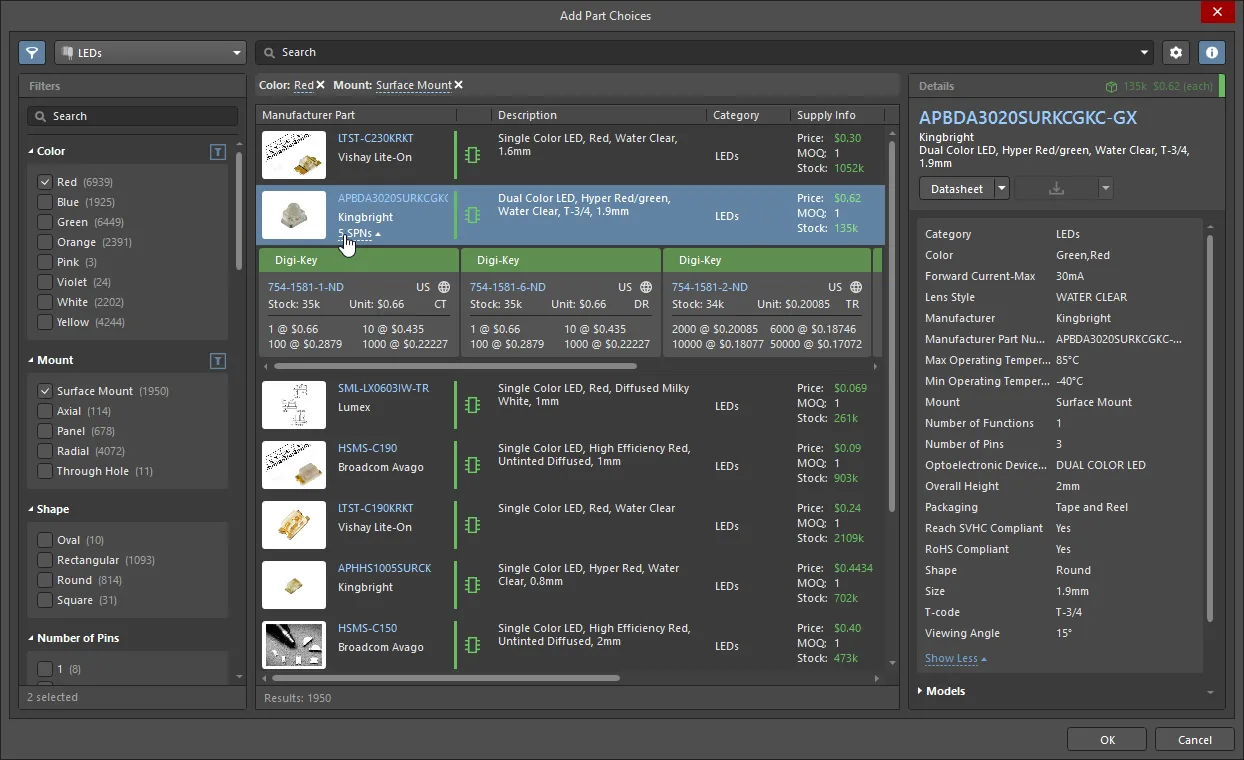Screen dimensions: 1244x760
Task: Click the green box stock icon in Details header
Action: pos(1111,87)
